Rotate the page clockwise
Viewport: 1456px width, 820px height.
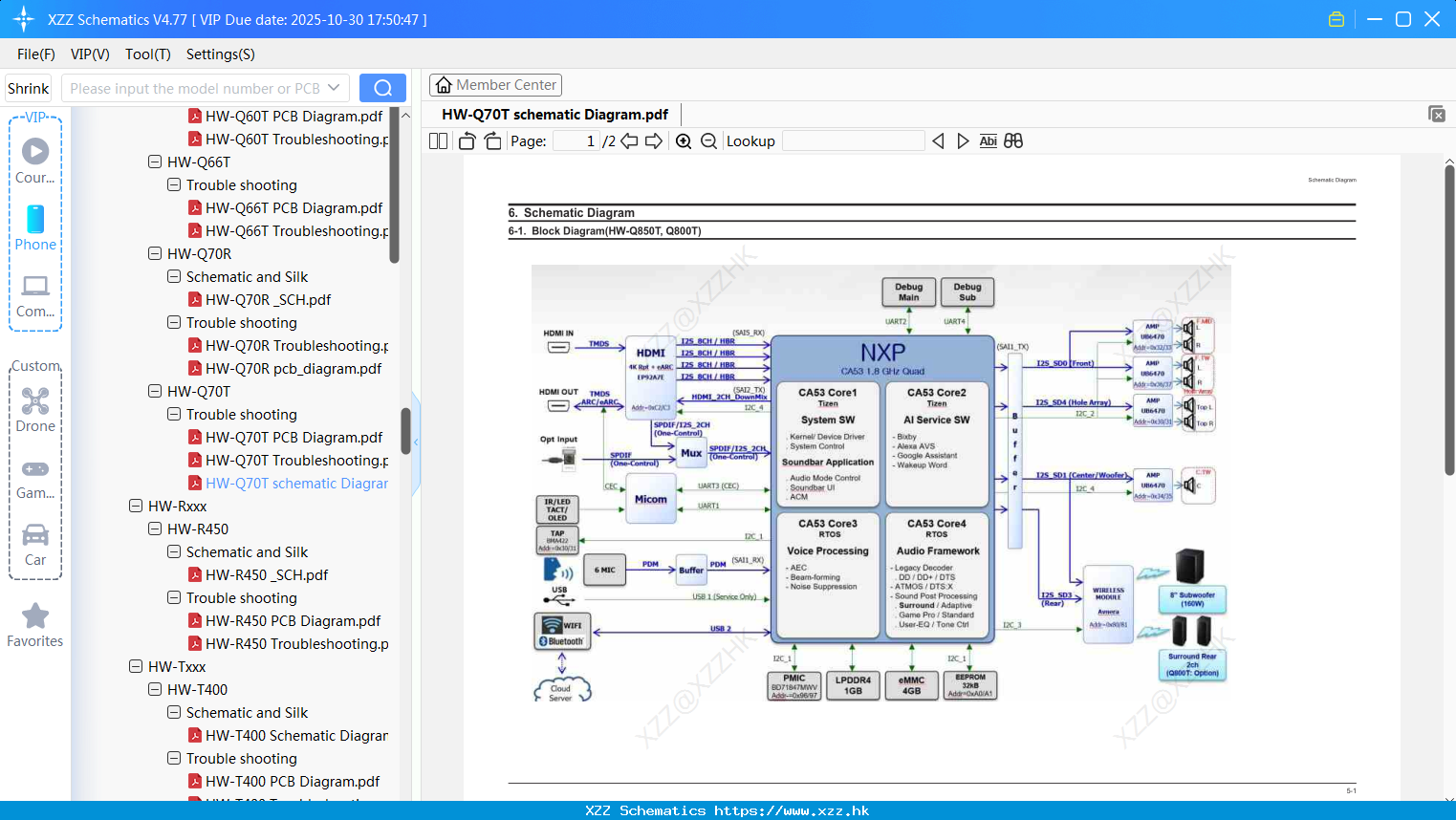(492, 140)
